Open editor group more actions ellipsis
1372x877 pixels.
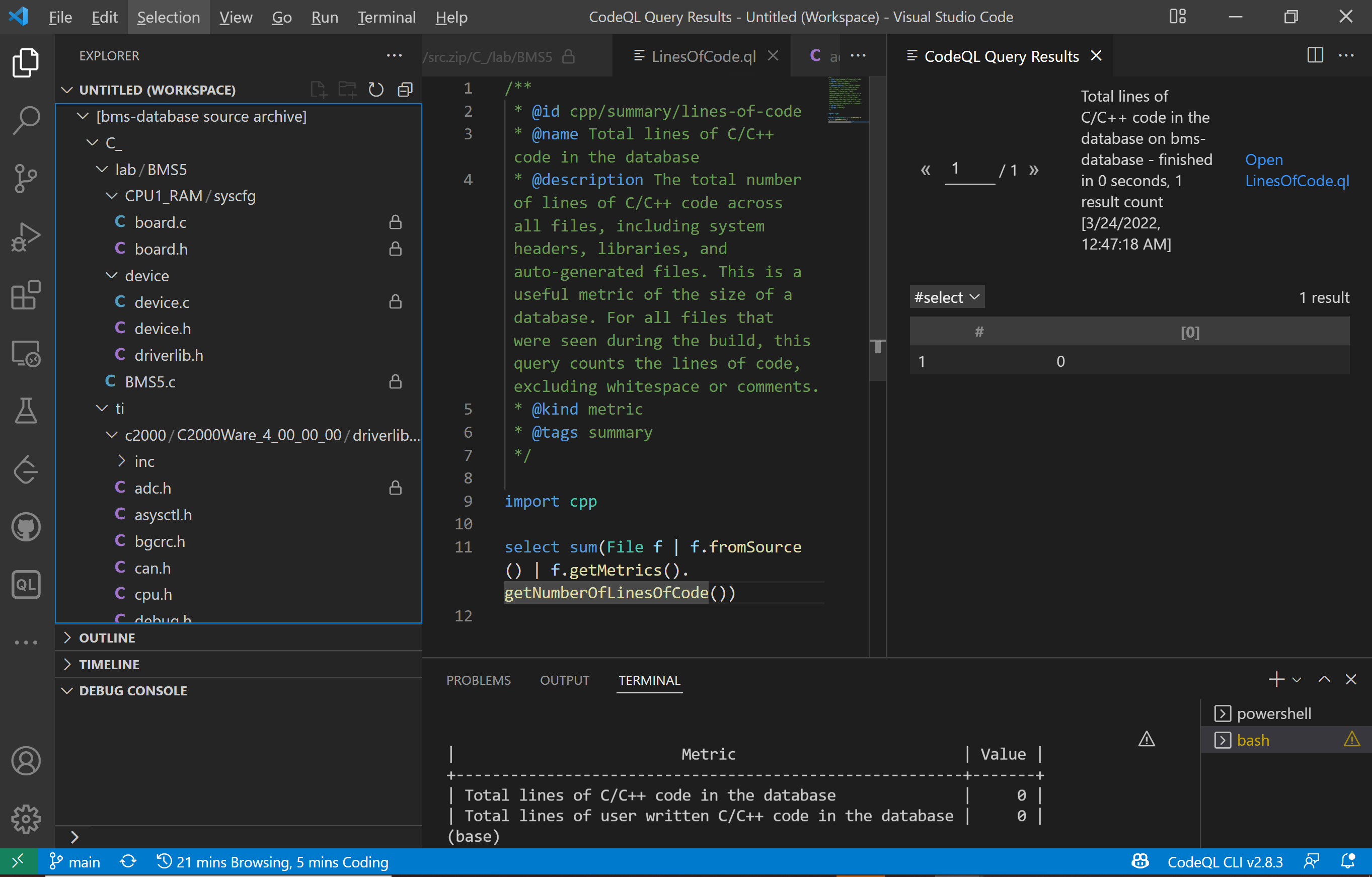point(858,56)
